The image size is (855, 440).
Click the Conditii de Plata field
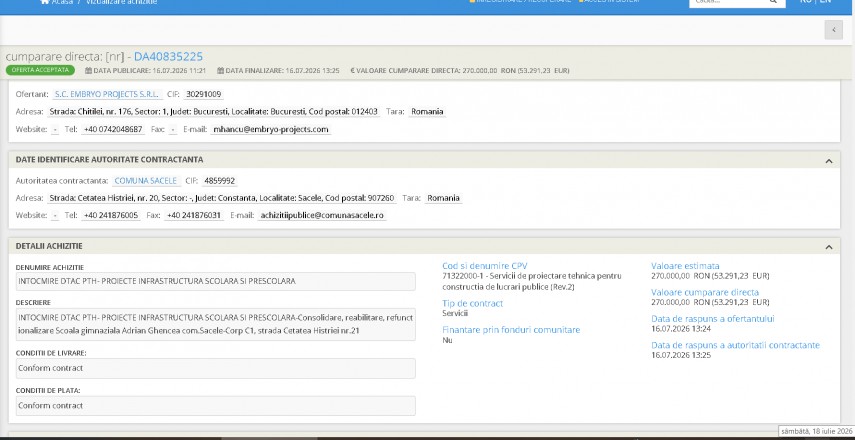[215, 406]
